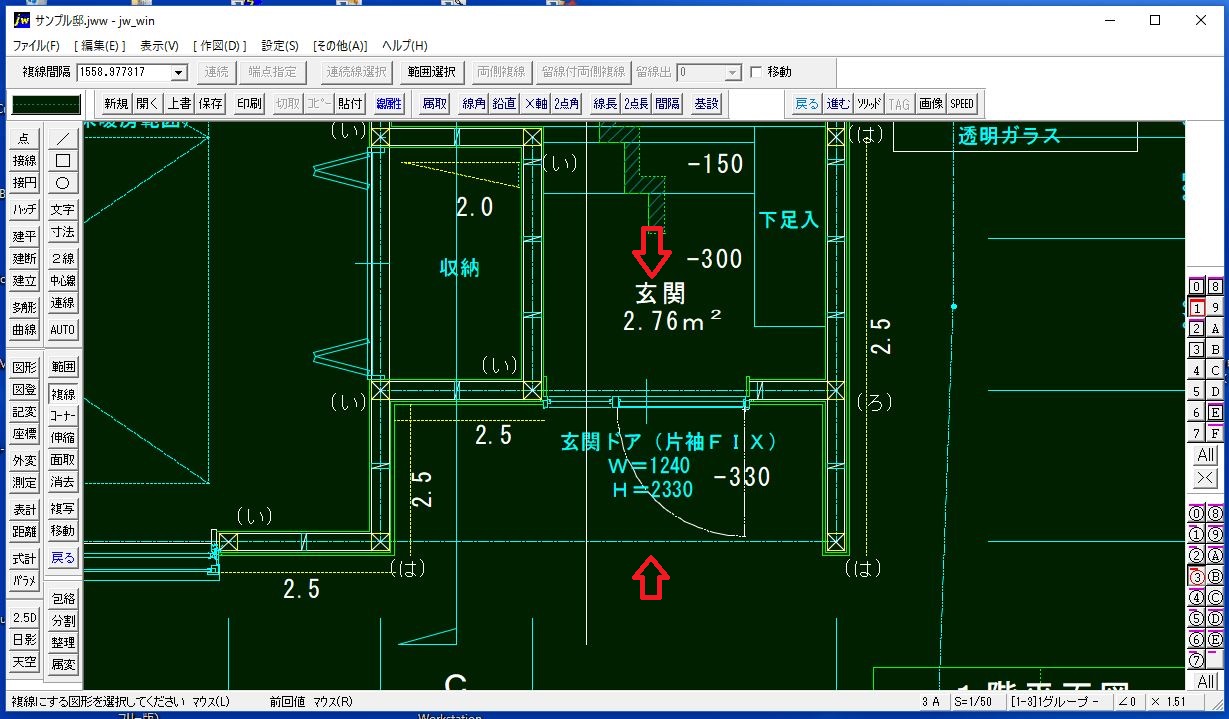This screenshot has height=719, width=1229.
Task: Select the 接円 tangent circle tool
Action: tap(24, 183)
